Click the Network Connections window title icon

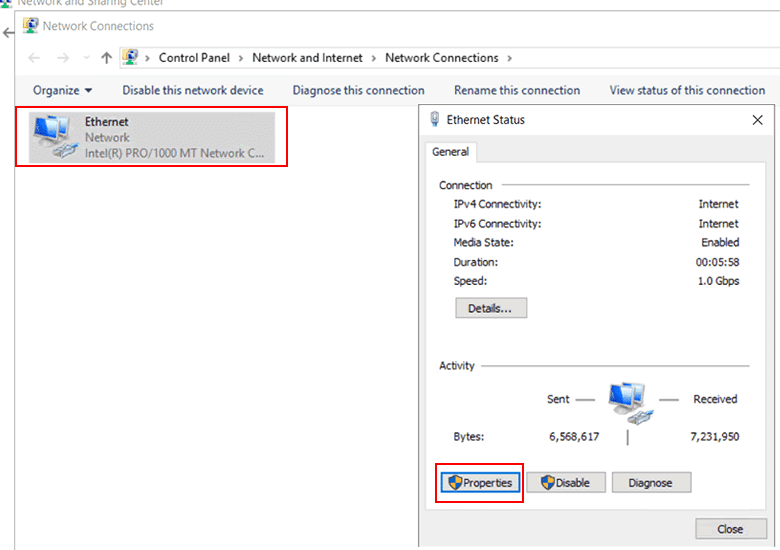pos(31,25)
